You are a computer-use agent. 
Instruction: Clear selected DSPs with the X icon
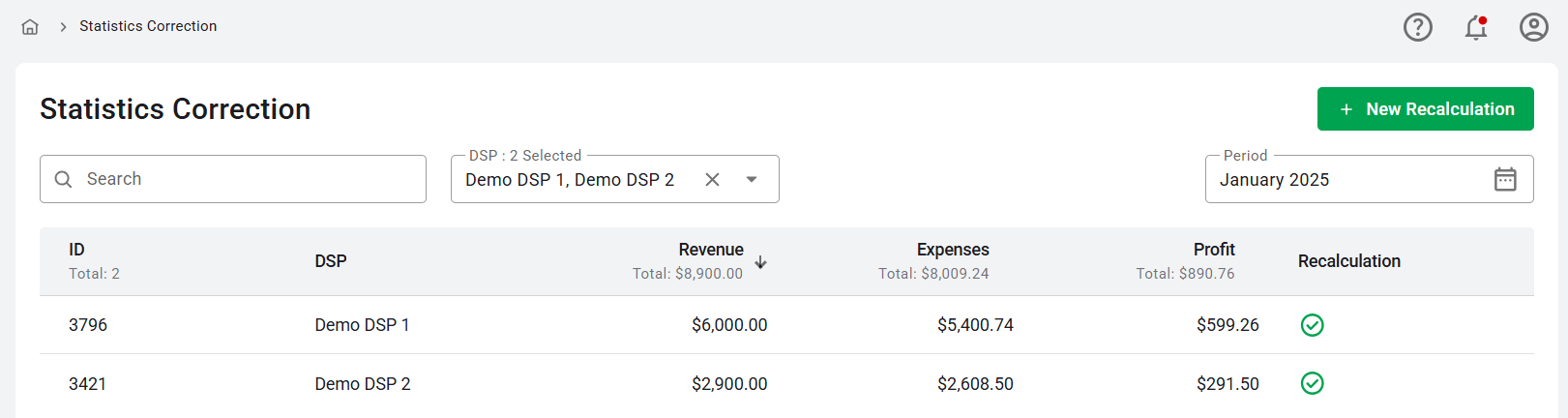click(x=712, y=179)
